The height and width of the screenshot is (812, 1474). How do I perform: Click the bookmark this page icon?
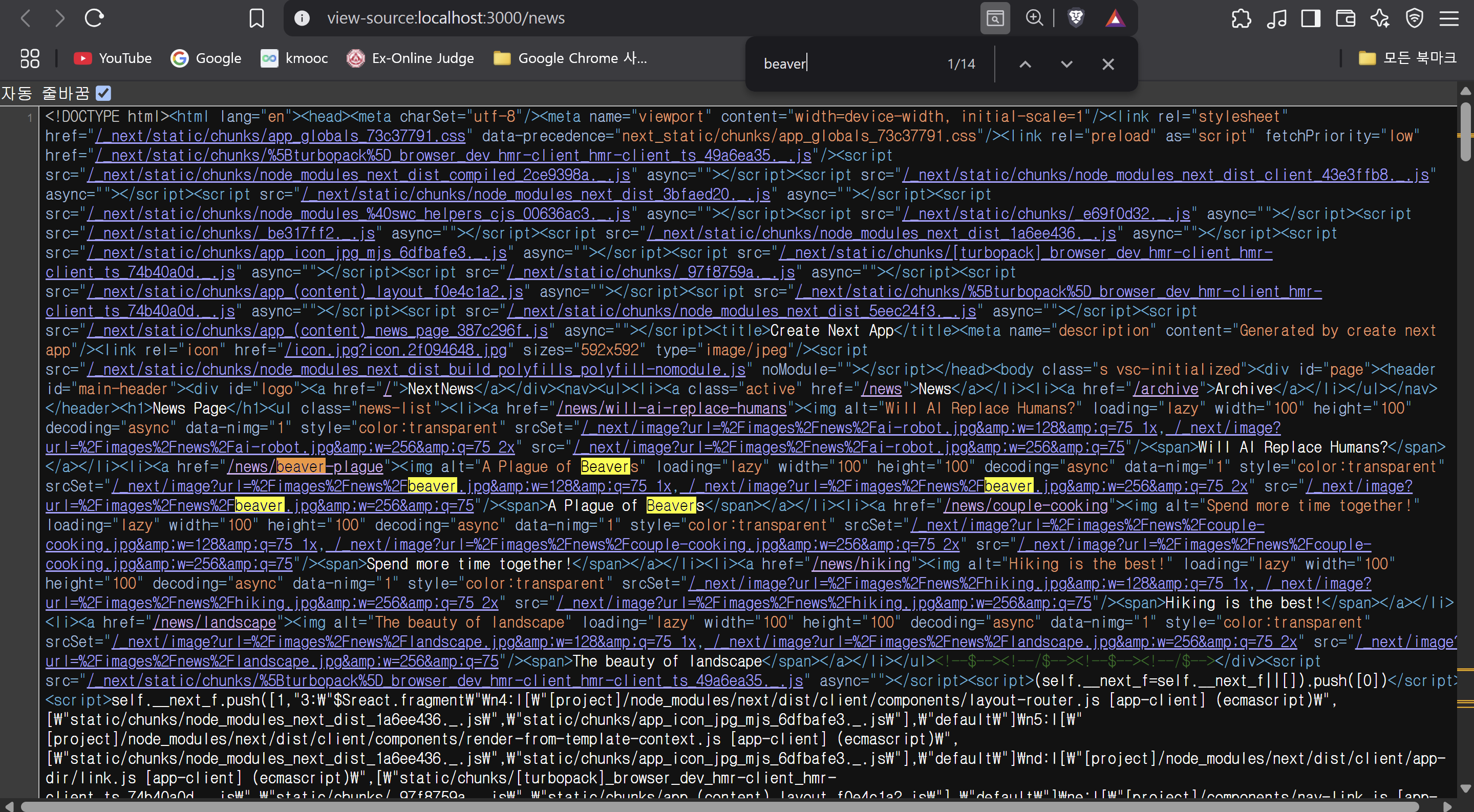(257, 18)
